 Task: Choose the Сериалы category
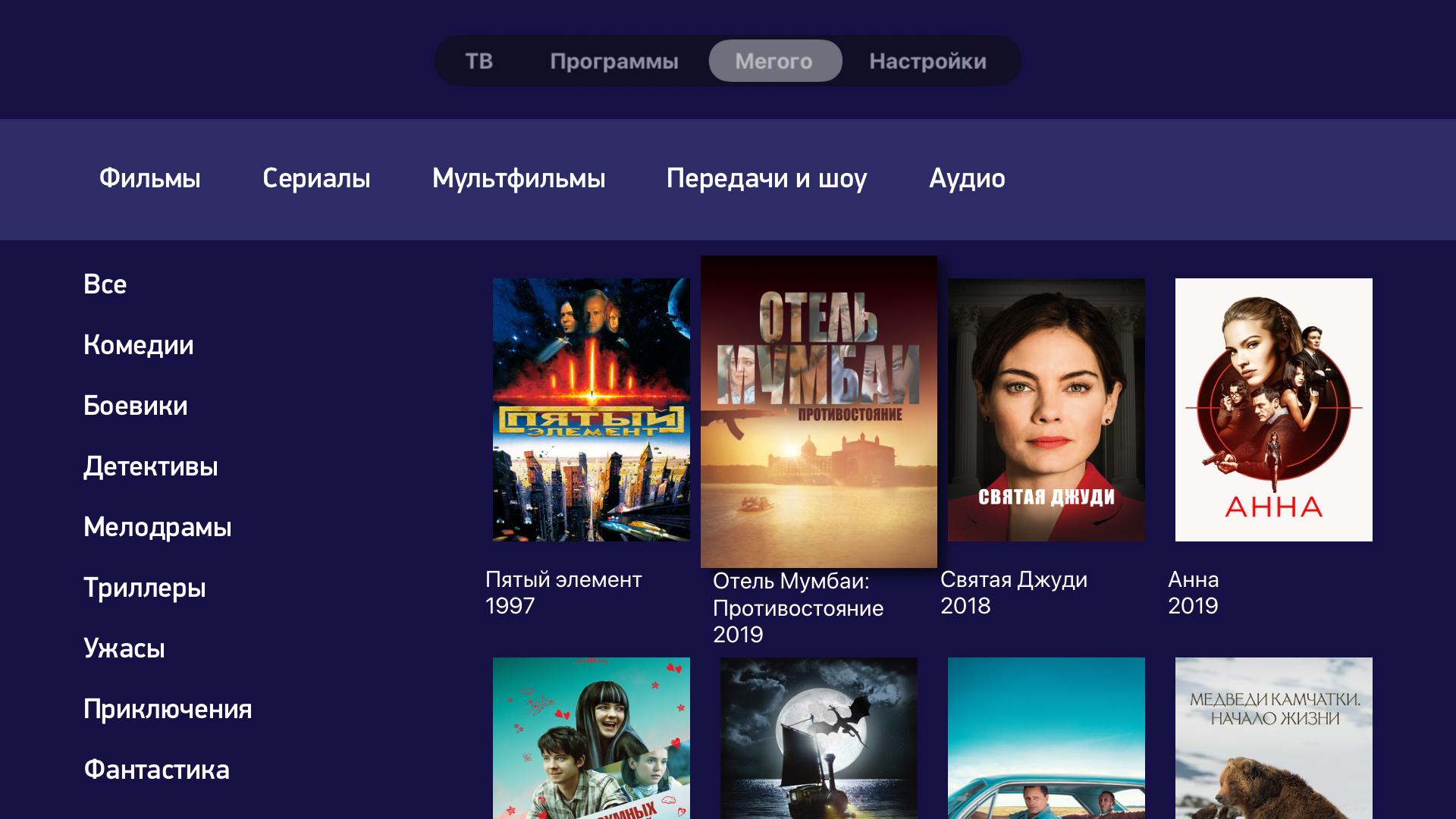(x=316, y=178)
